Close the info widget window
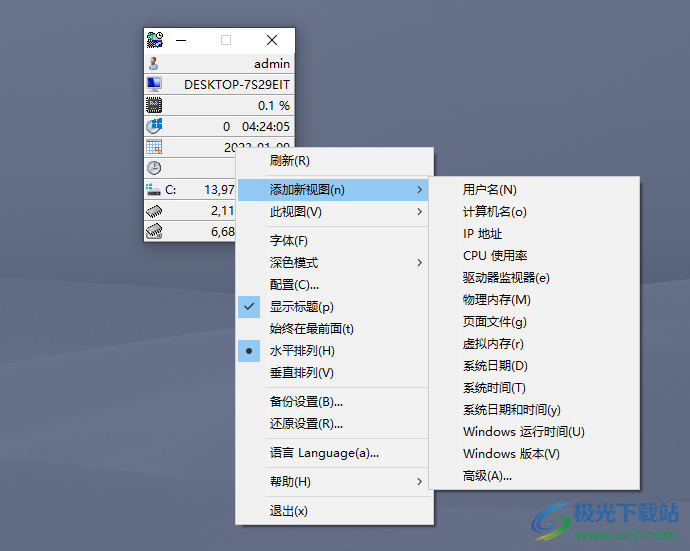 coord(272,40)
